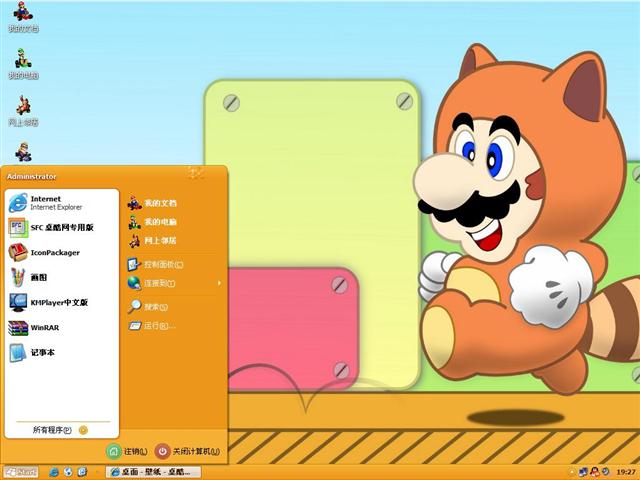Screen dimensions: 640x480
Task: Select the Donkey Kong 网上邻居 desktop icon
Action: [23, 111]
